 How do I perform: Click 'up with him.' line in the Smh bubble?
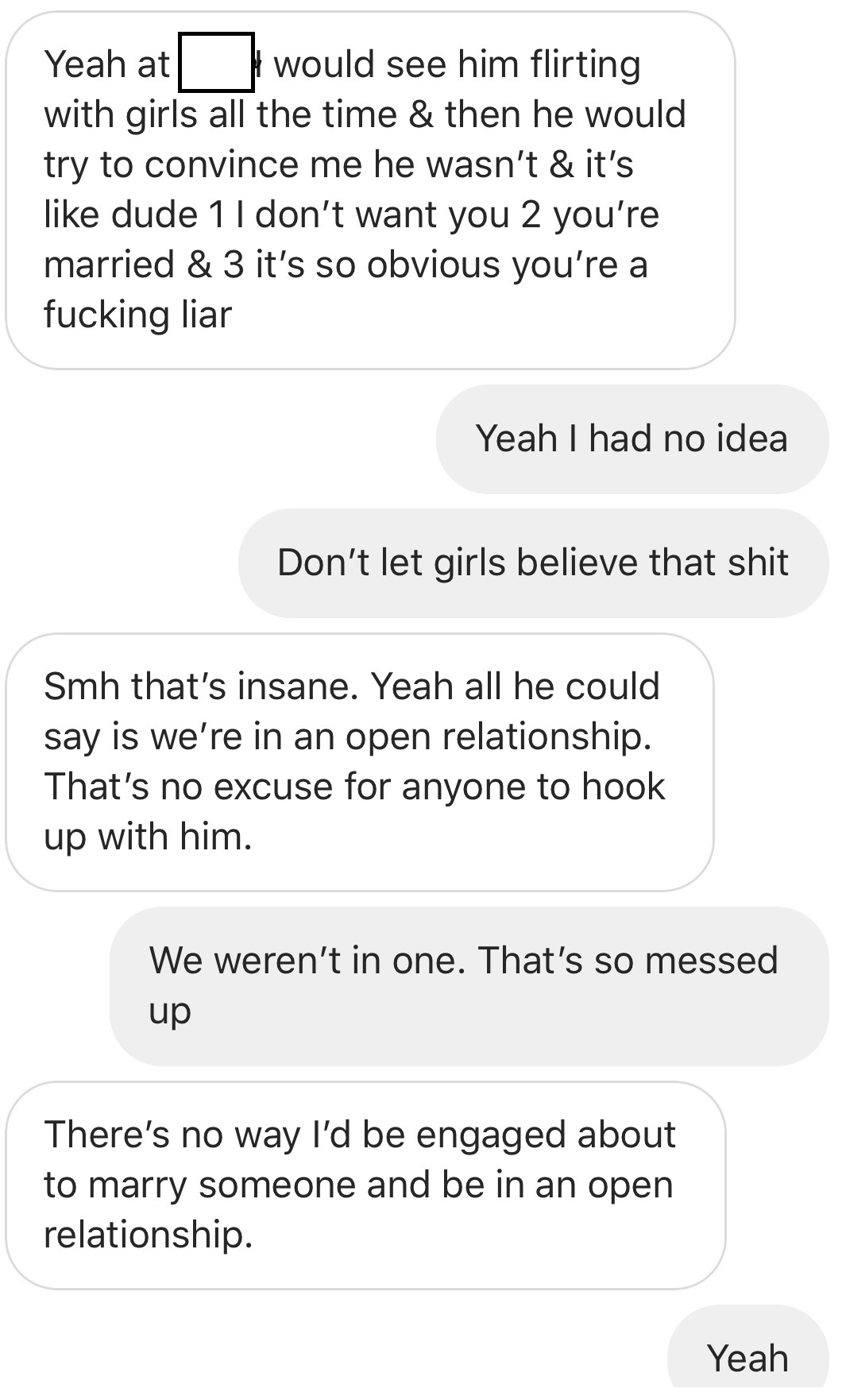pos(149,837)
